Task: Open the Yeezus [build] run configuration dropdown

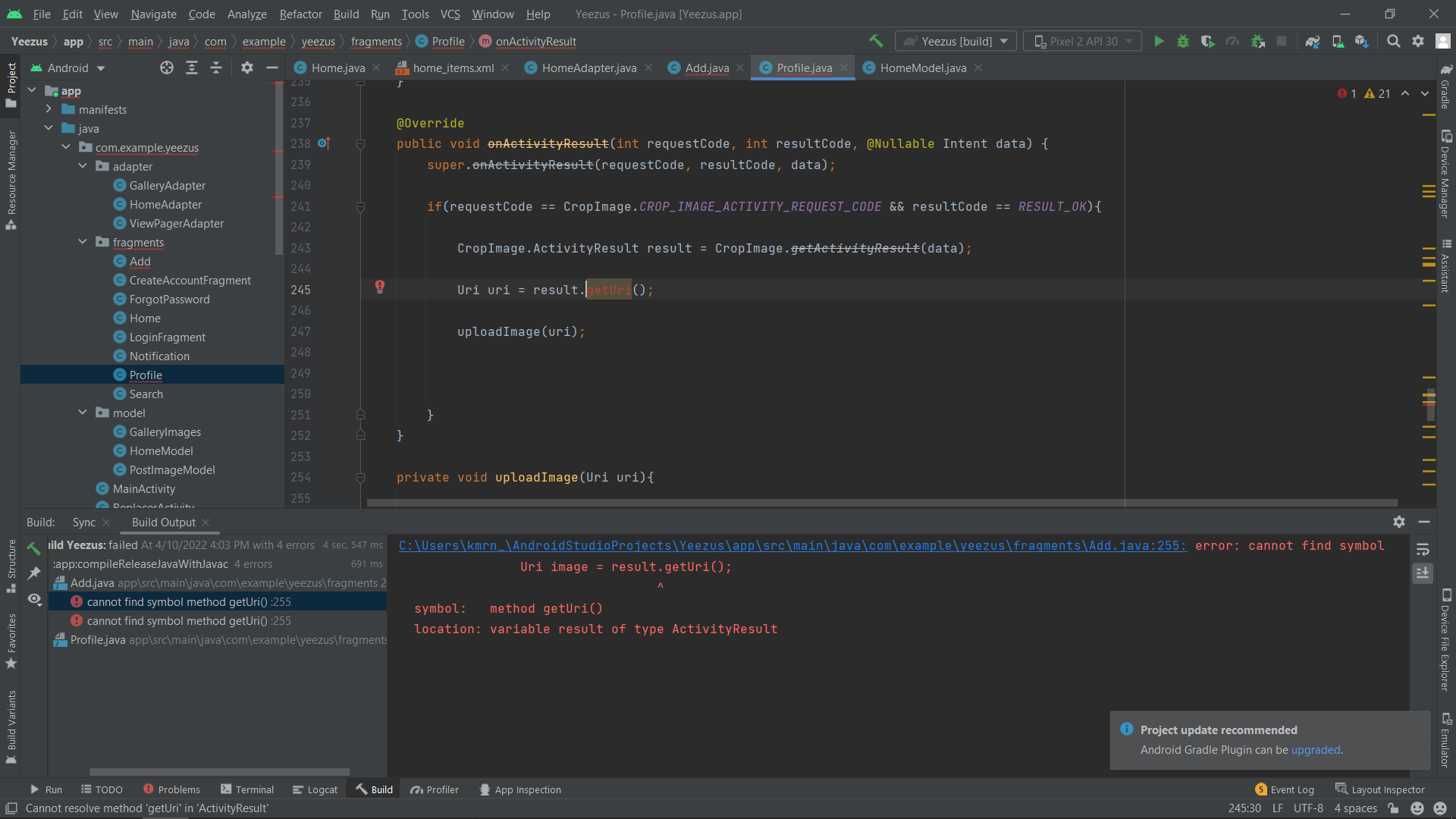Action: pos(955,41)
